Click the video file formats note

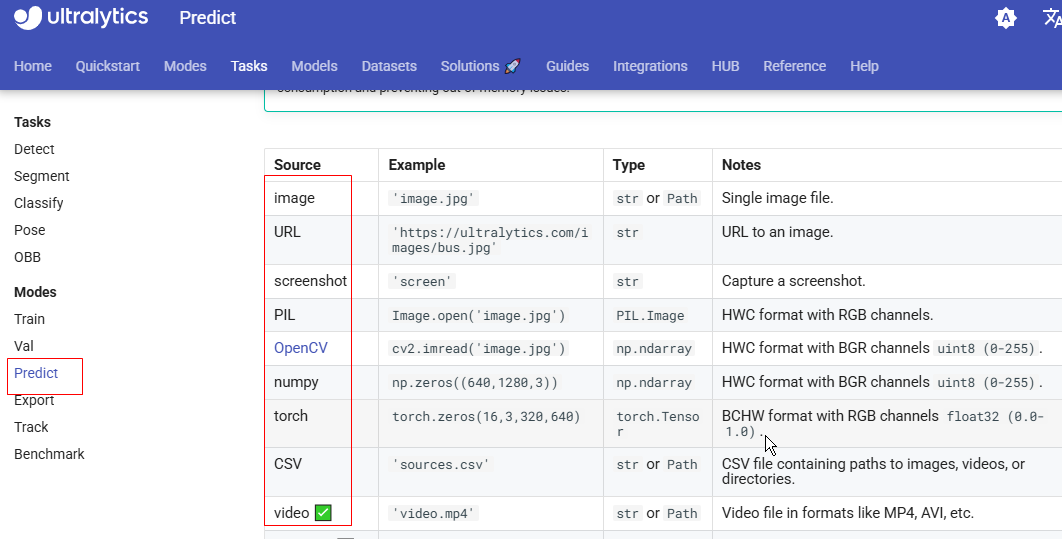click(x=847, y=513)
